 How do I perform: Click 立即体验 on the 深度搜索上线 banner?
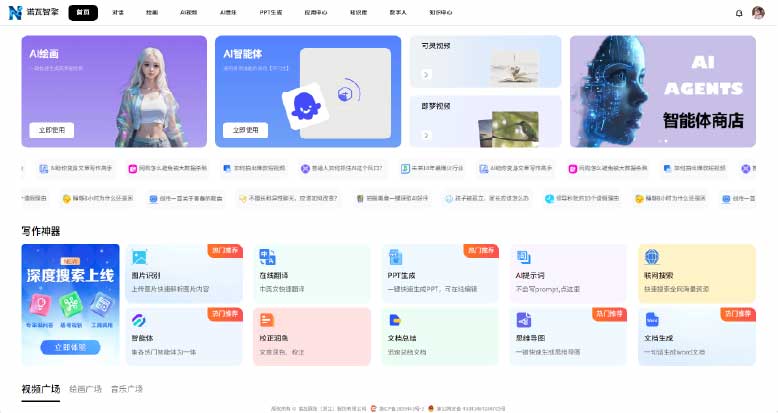tap(70, 347)
